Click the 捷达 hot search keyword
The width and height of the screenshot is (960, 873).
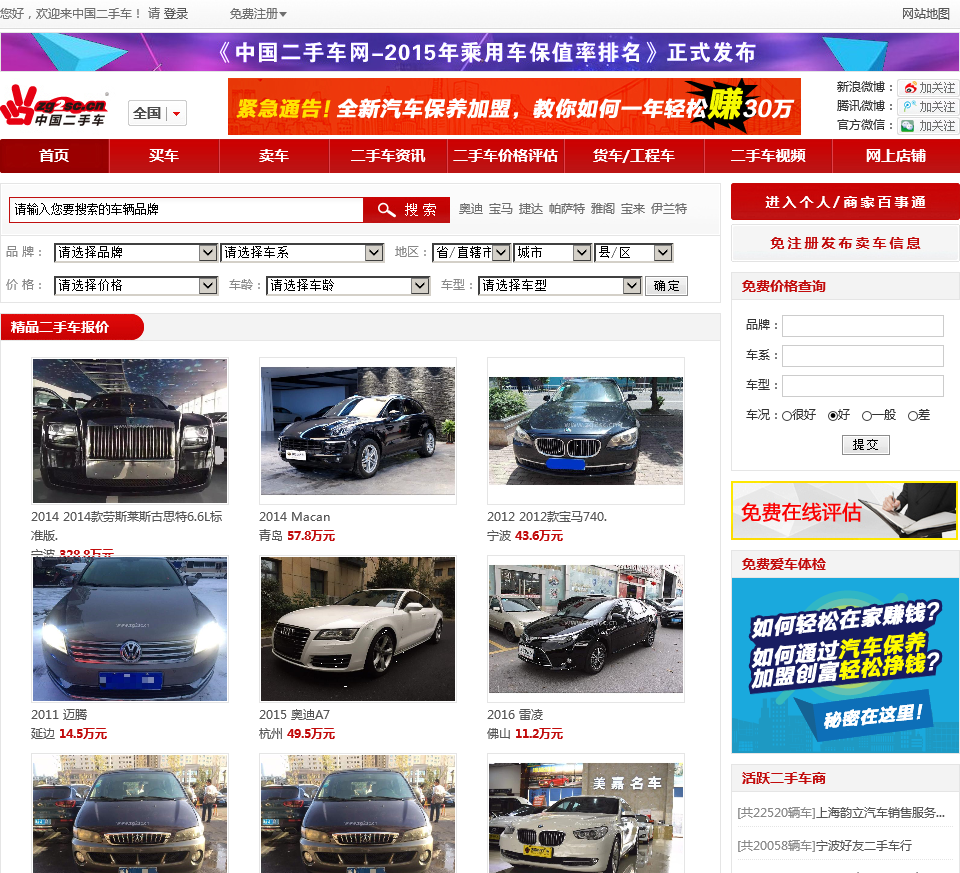(x=531, y=209)
